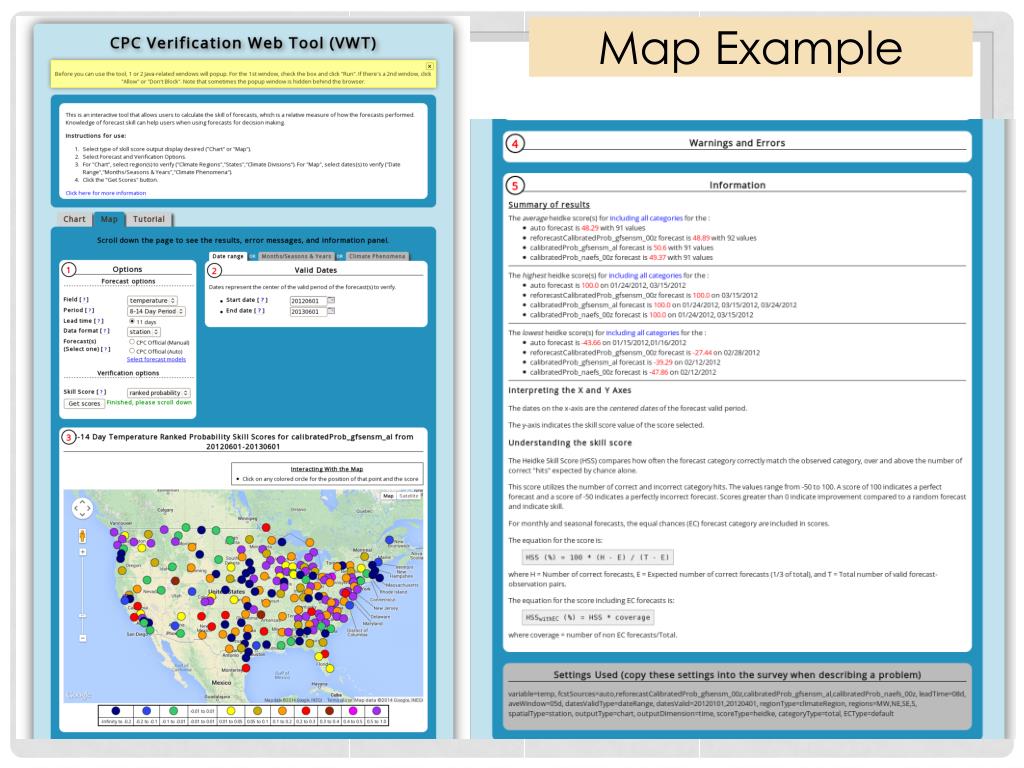The image size is (1024, 768).
Task: Click the Warnings and Errors panel header
Action: tap(737, 143)
